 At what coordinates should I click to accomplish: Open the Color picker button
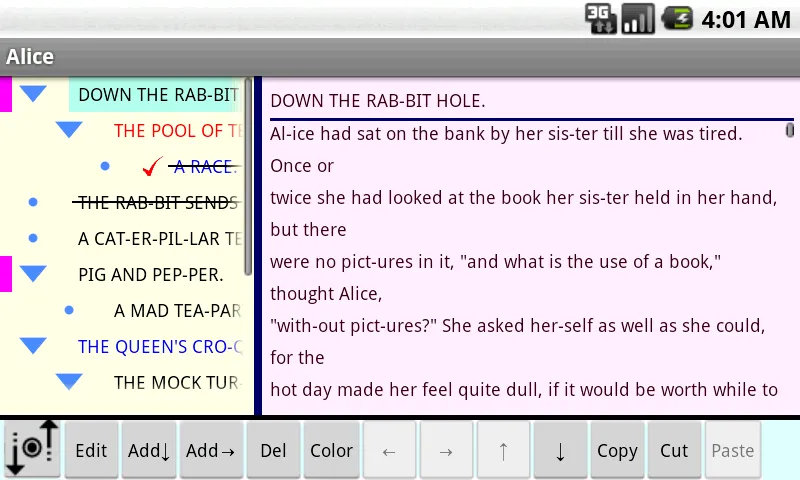click(x=332, y=450)
